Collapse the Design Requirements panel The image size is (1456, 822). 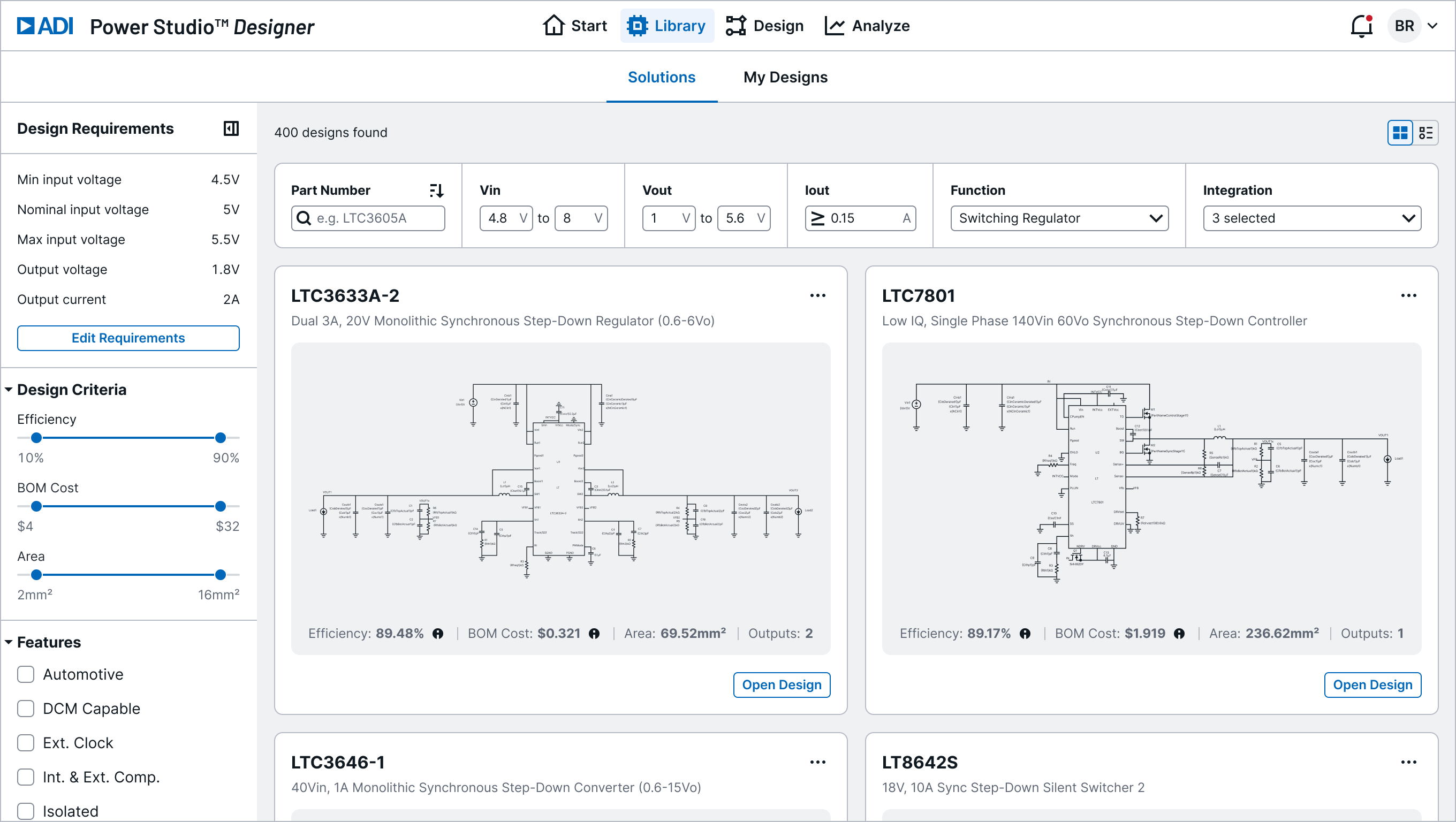coord(230,129)
